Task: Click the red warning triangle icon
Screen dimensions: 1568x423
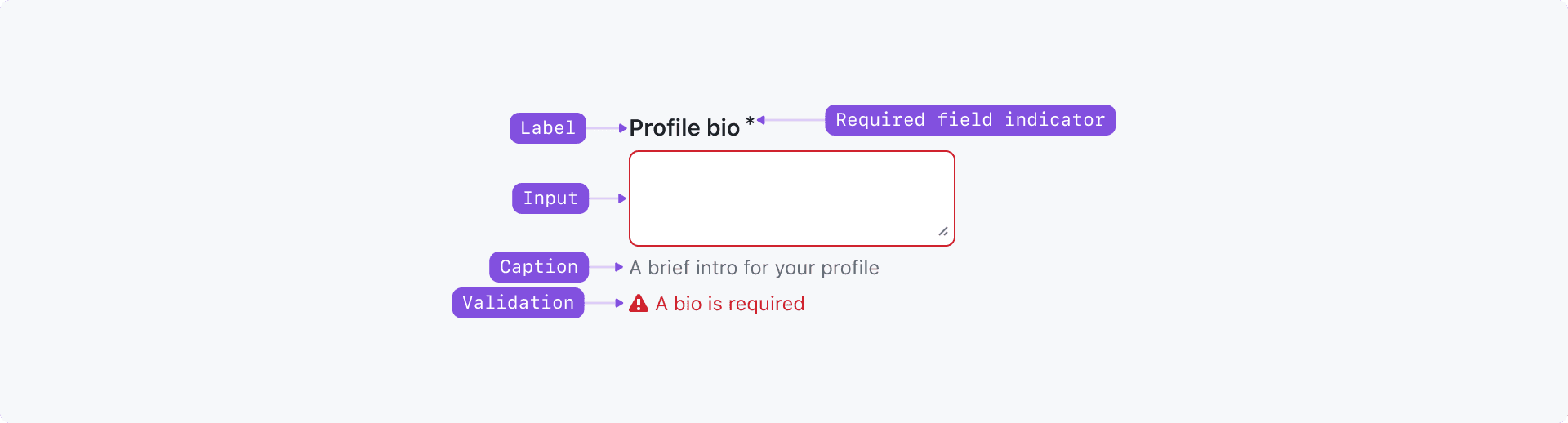Action: click(639, 304)
